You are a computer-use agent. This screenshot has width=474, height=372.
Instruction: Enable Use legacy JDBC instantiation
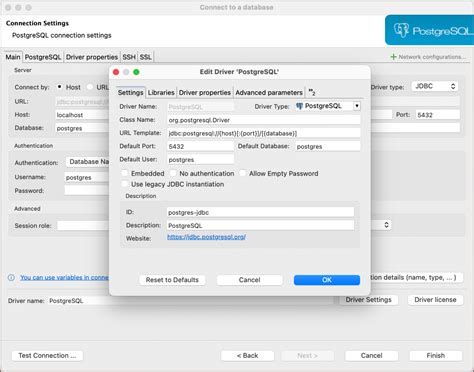tap(125, 184)
